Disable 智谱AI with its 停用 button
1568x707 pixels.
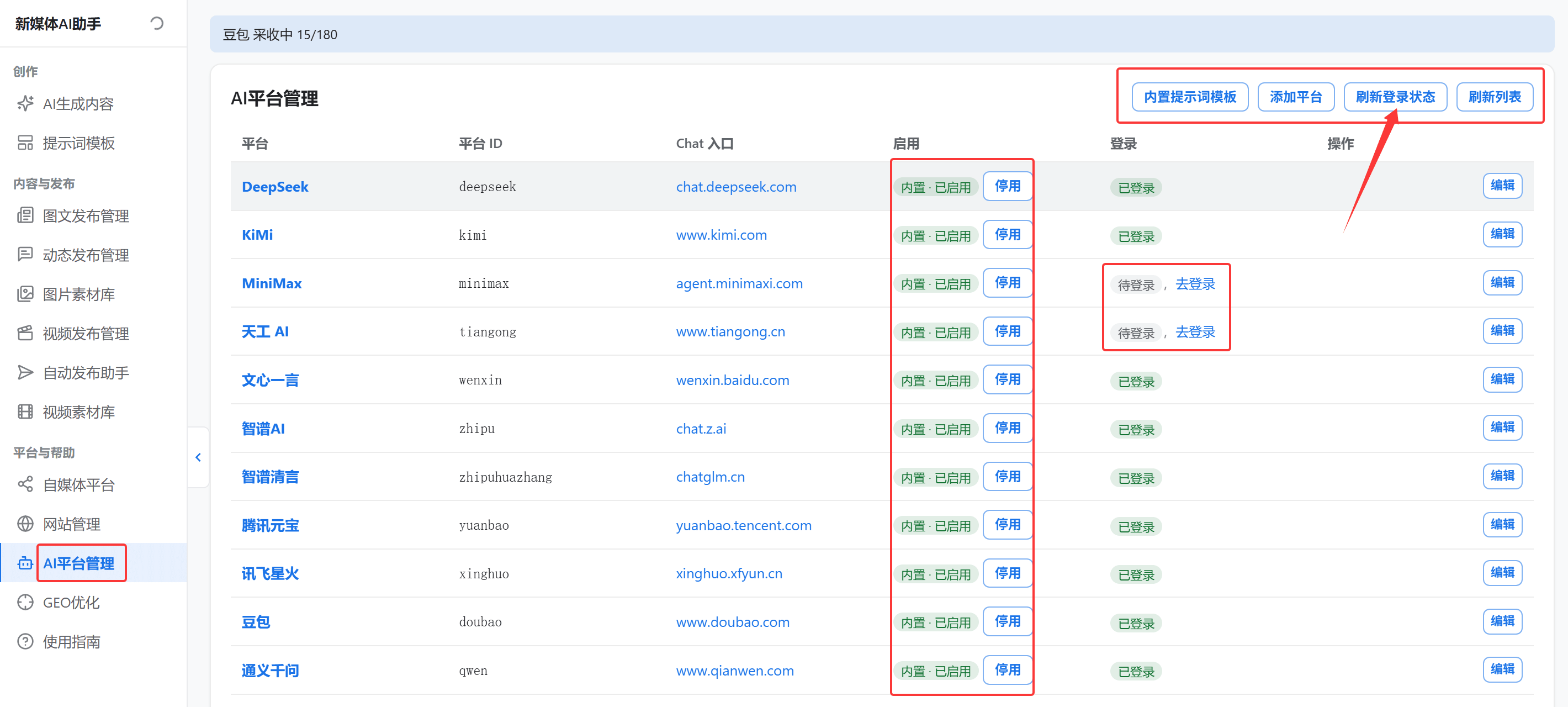click(1008, 429)
